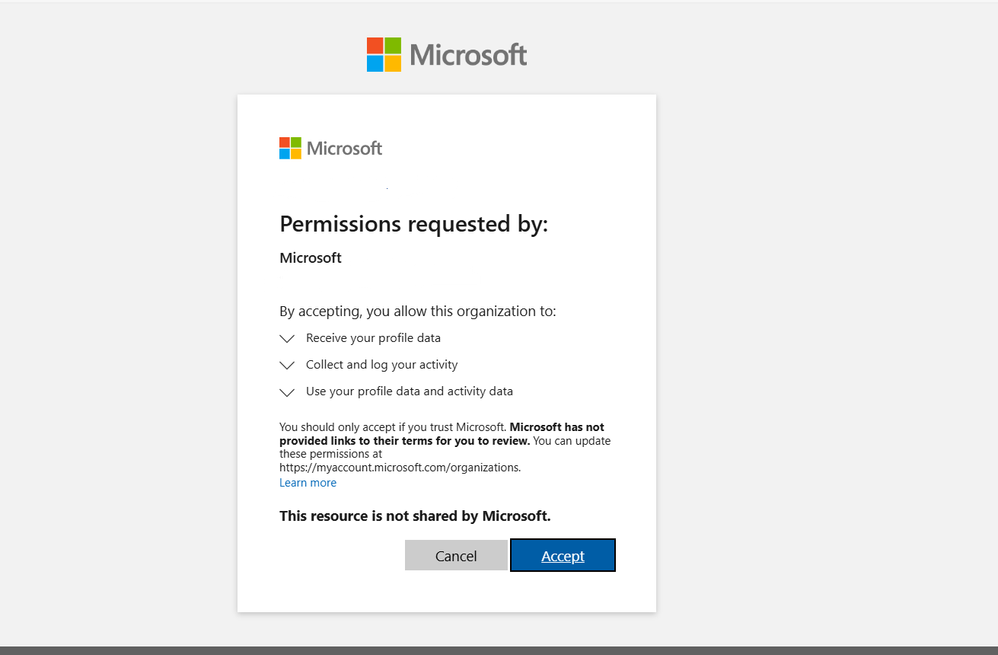Click the 'Use your profile data and activity data' label
The width and height of the screenshot is (998, 655).
409,391
